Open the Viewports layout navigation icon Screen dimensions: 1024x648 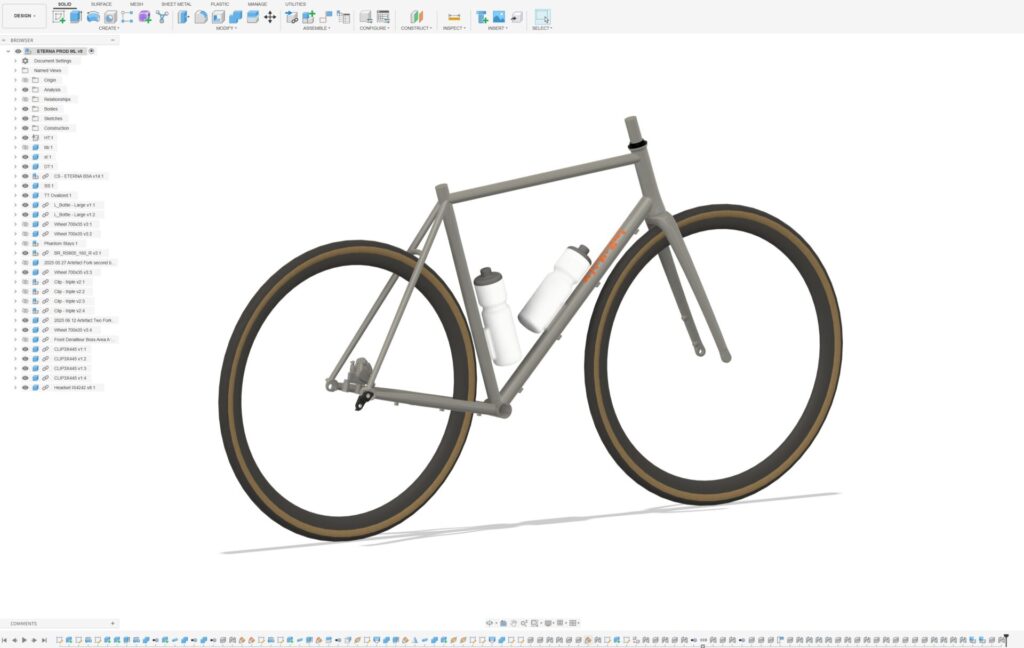coord(573,623)
